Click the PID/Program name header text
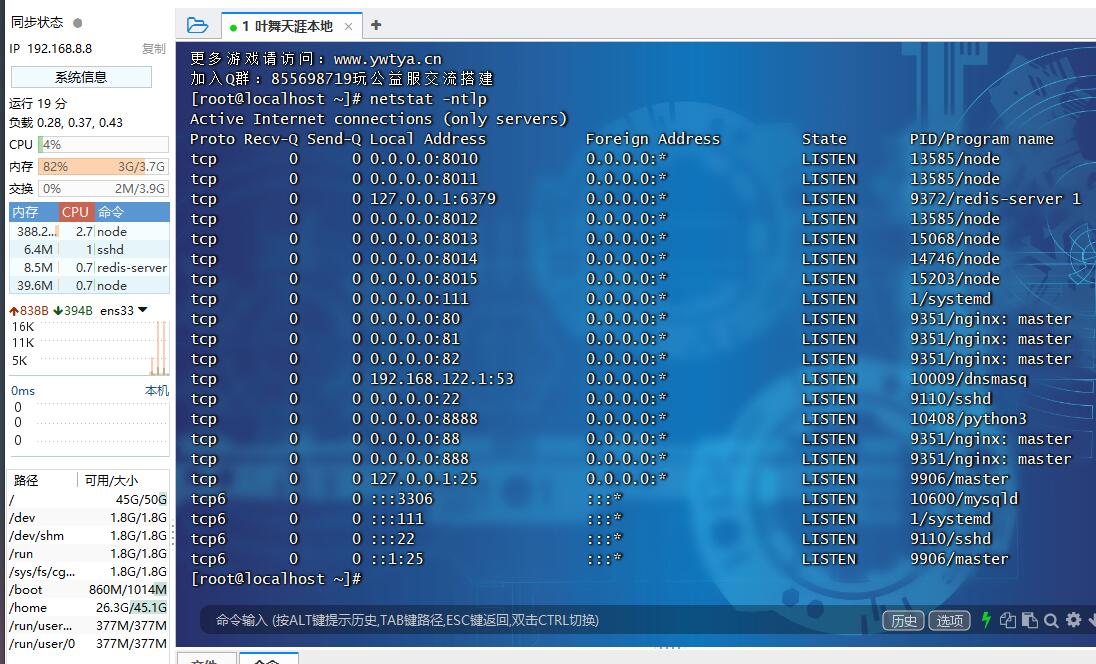The height and width of the screenshot is (664, 1096). 981,139
